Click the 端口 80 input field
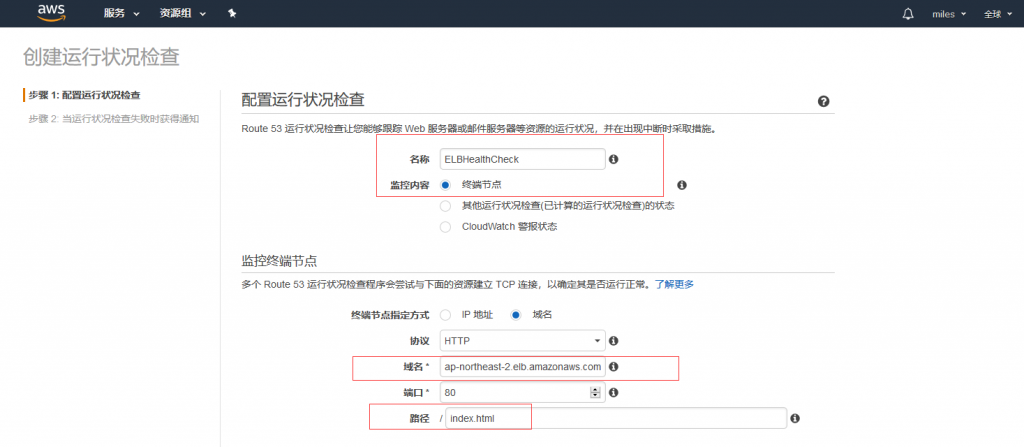This screenshot has width=1024, height=447. pos(522,393)
